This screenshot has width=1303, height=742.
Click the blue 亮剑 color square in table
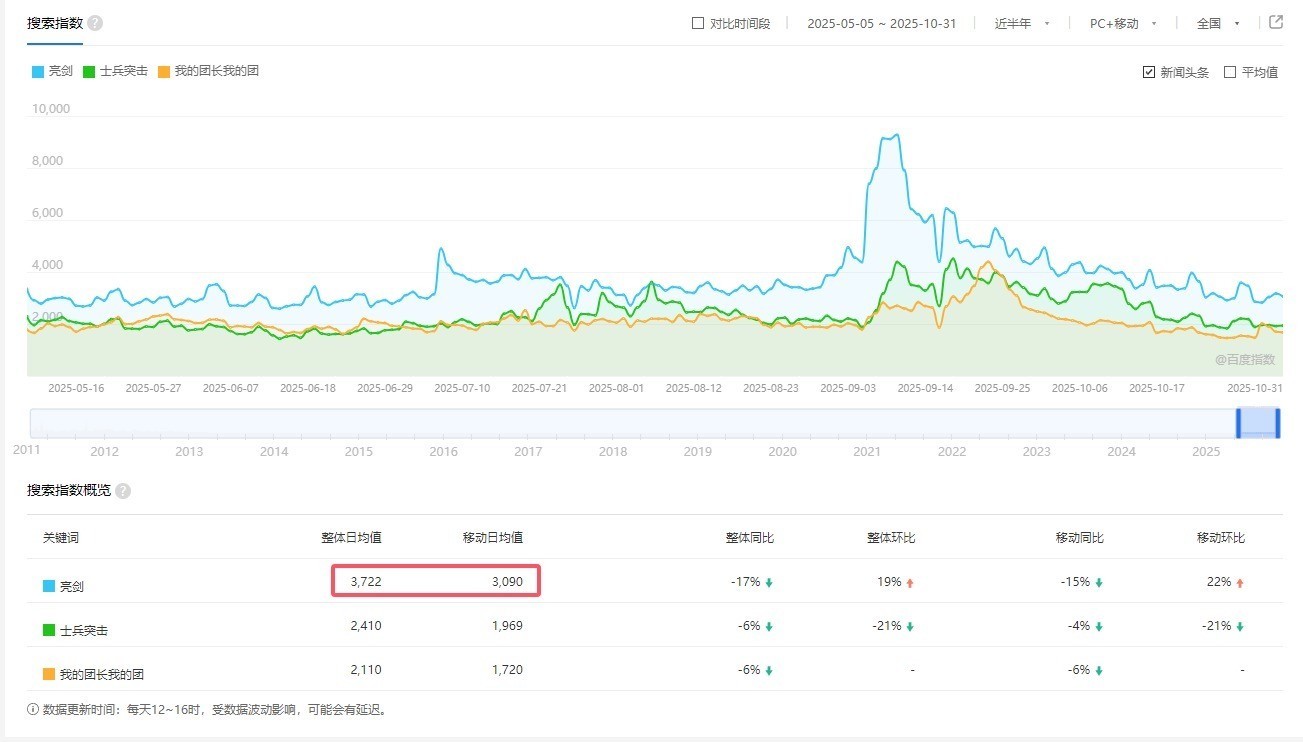48,586
